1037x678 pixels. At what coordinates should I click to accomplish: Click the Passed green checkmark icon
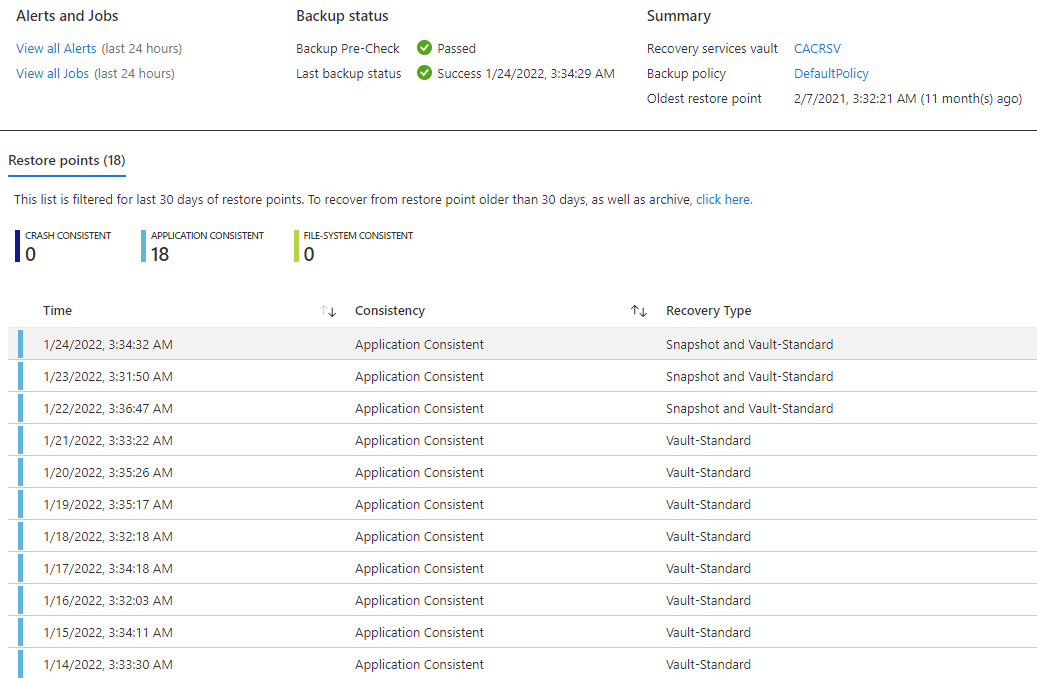[x=426, y=48]
